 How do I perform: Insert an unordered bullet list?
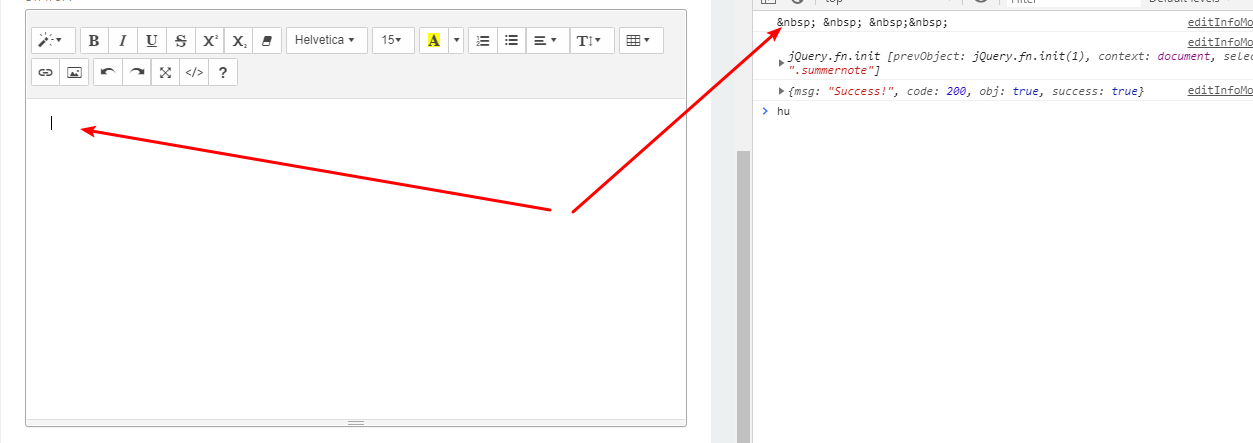(x=512, y=40)
